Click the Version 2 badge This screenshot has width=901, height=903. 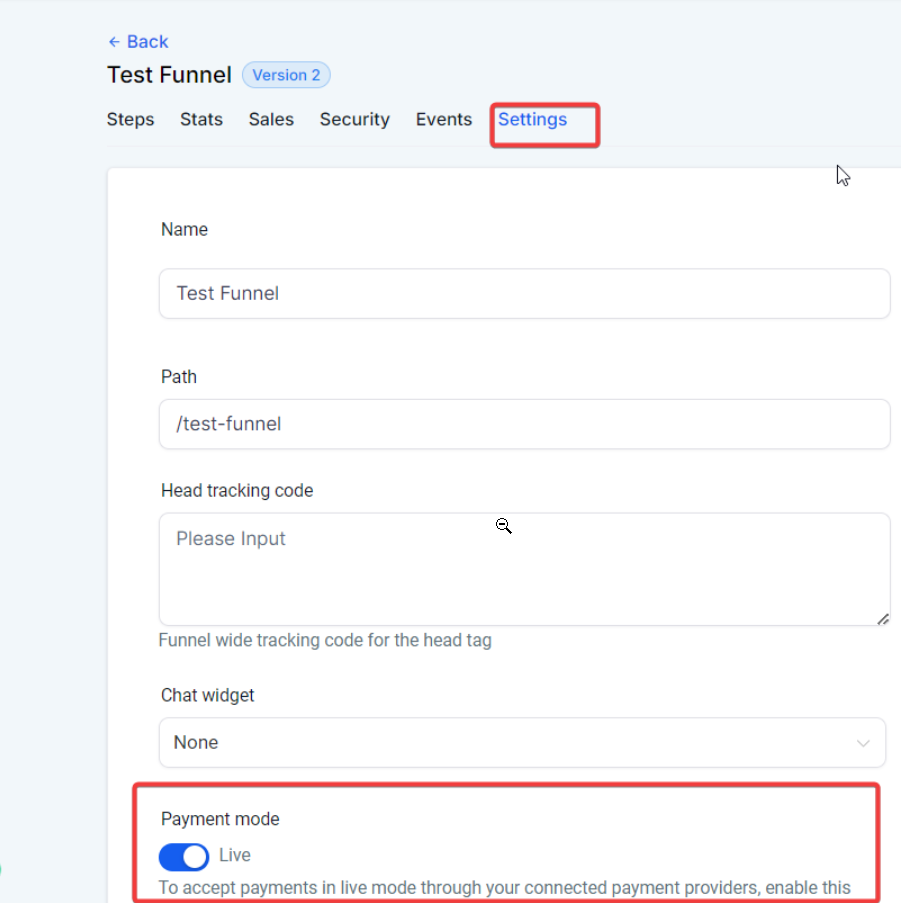click(x=286, y=75)
